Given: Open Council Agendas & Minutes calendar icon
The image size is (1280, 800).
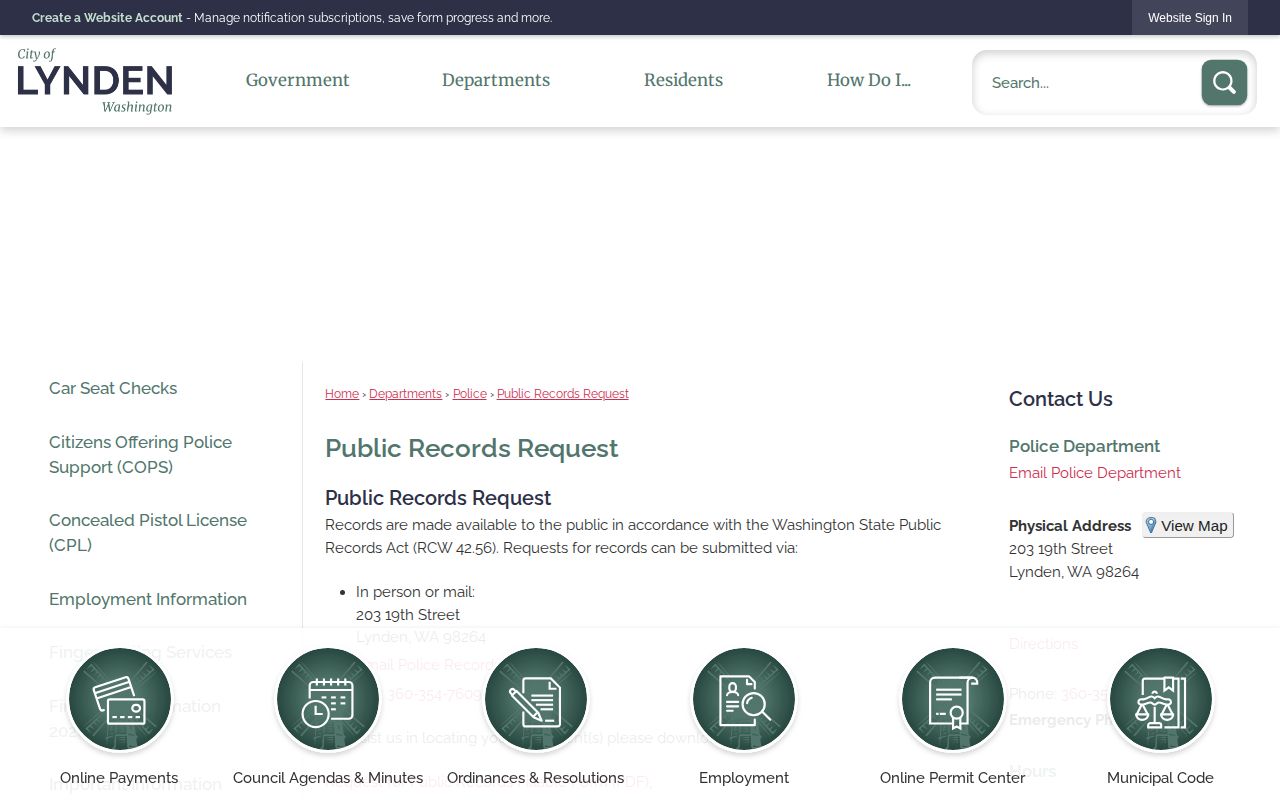Looking at the screenshot, I should click(x=328, y=700).
